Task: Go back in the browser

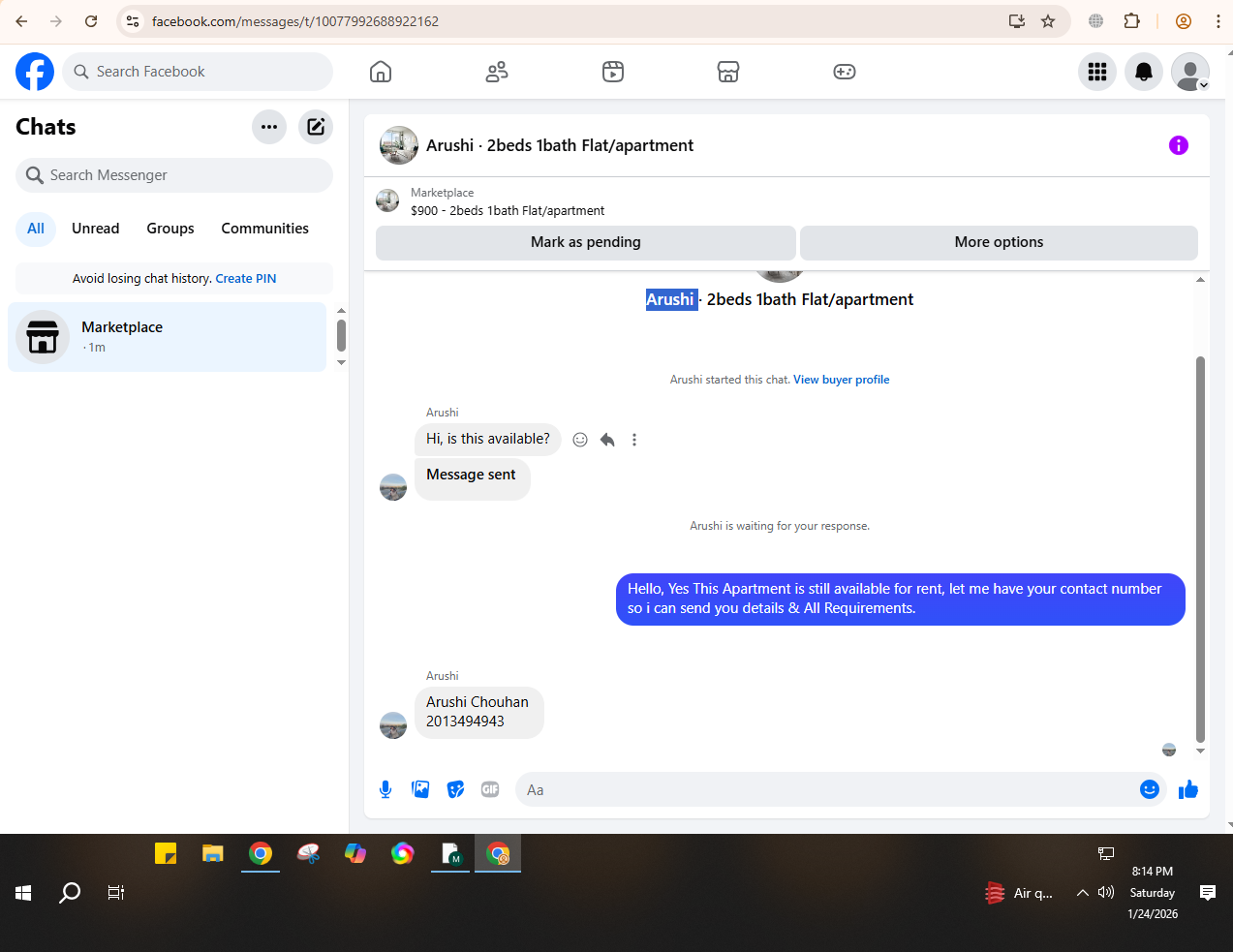Action: tap(21, 21)
